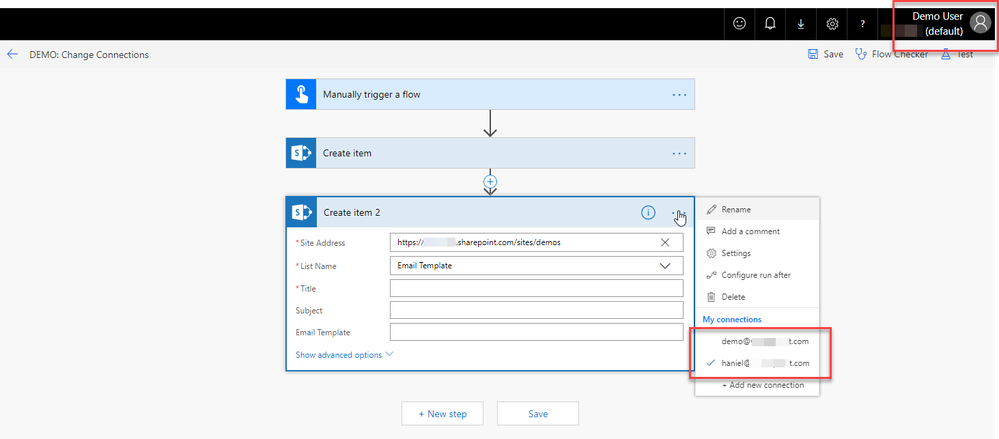This screenshot has height=439, width=999.
Task: Clear the Site Address with the X
Action: [665, 242]
